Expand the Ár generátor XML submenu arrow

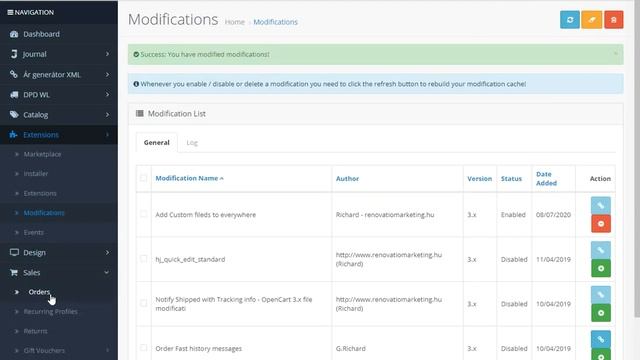coord(107,74)
